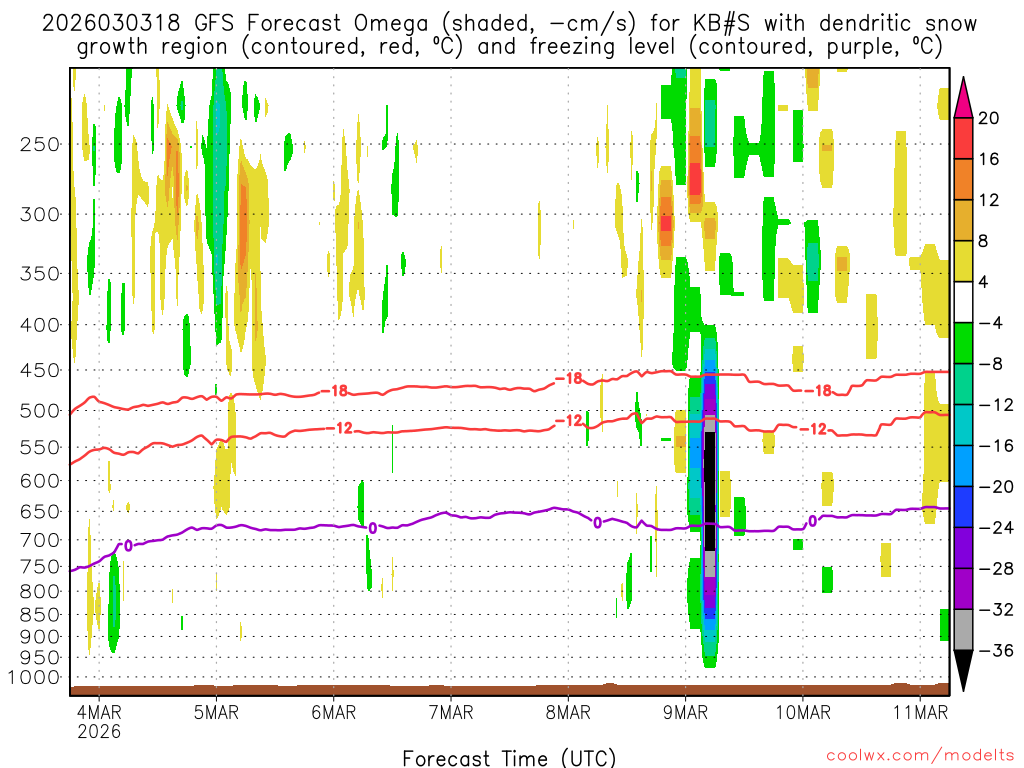Click the 7MAR time axis label
Viewport: 1024px width, 768px height.
pos(451,712)
